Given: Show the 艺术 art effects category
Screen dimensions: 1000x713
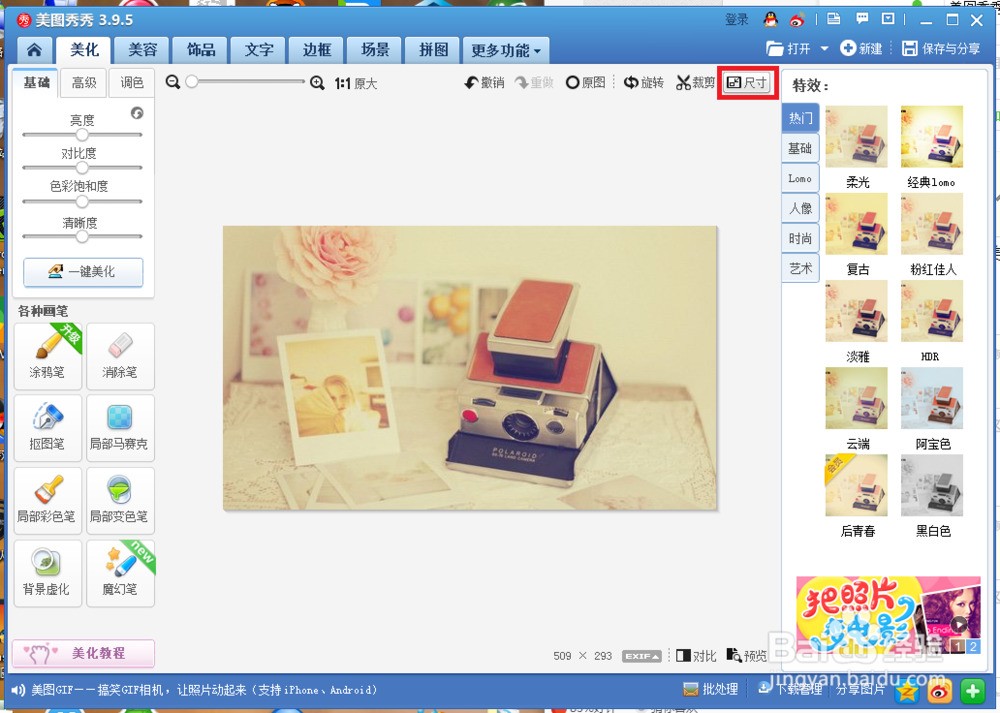Looking at the screenshot, I should coord(800,268).
